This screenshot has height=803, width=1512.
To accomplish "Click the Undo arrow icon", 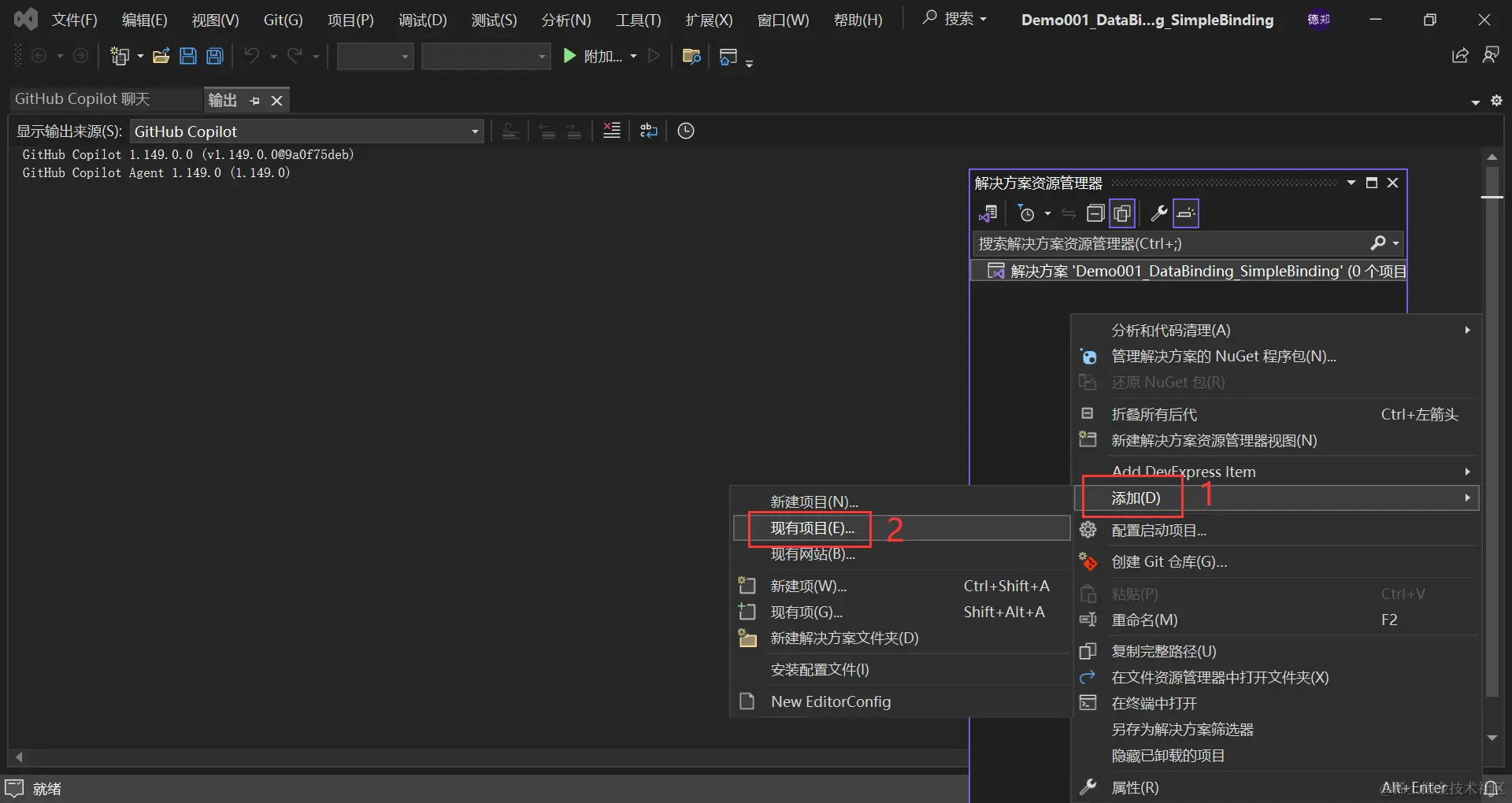I will point(252,56).
